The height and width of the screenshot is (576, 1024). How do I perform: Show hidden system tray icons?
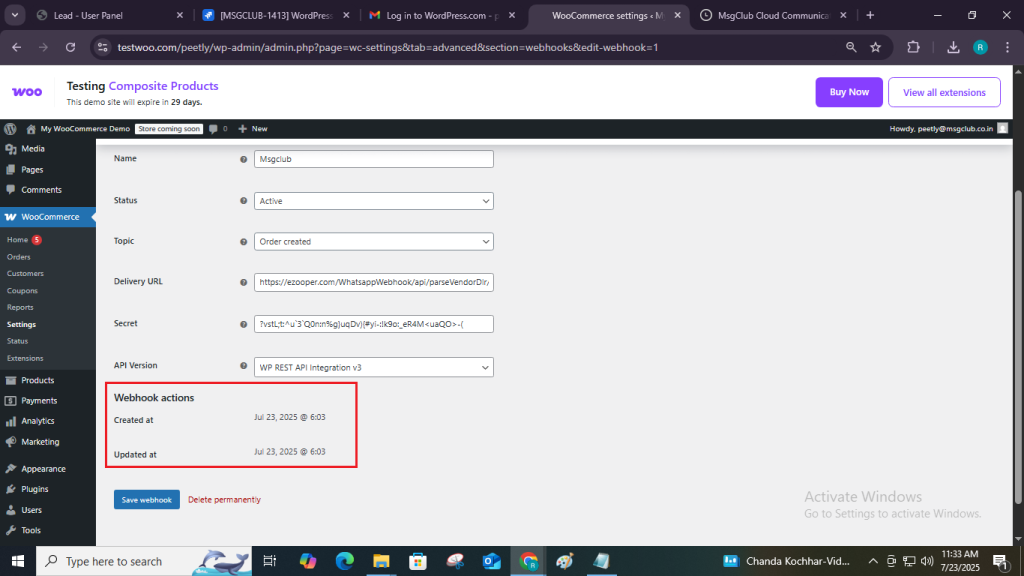873,561
